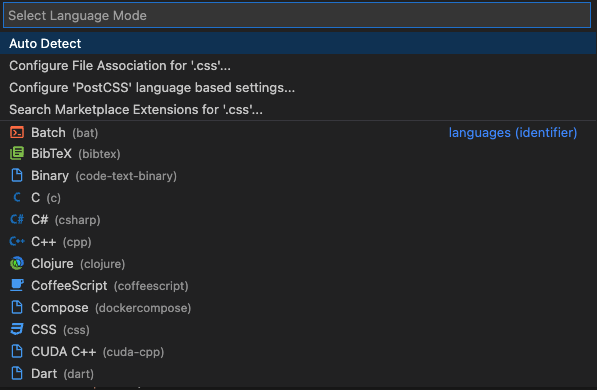Choose Compose (dockercompose) language
The width and height of the screenshot is (597, 390).
[x=298, y=307]
